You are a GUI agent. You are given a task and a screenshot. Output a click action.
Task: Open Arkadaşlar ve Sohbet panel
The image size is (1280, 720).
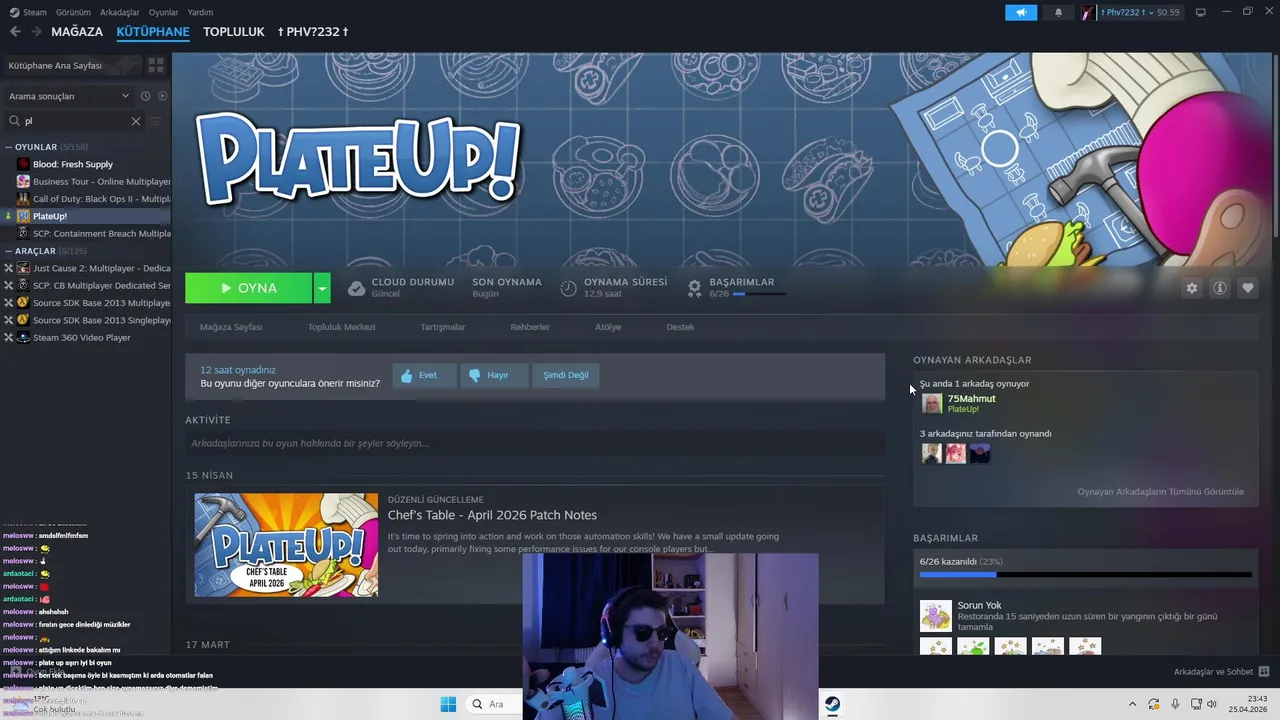click(x=1222, y=672)
